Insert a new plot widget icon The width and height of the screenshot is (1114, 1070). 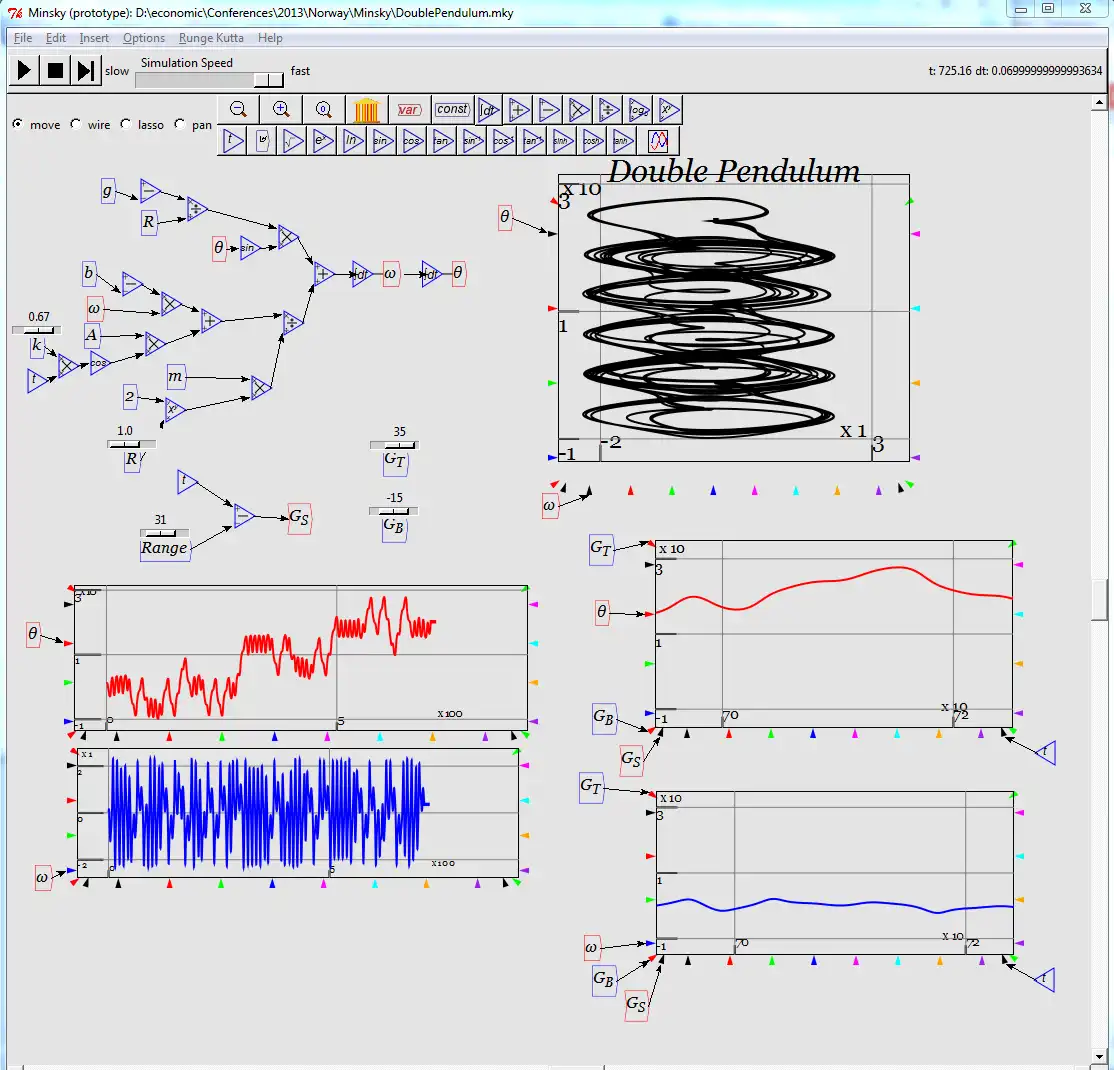pos(659,140)
